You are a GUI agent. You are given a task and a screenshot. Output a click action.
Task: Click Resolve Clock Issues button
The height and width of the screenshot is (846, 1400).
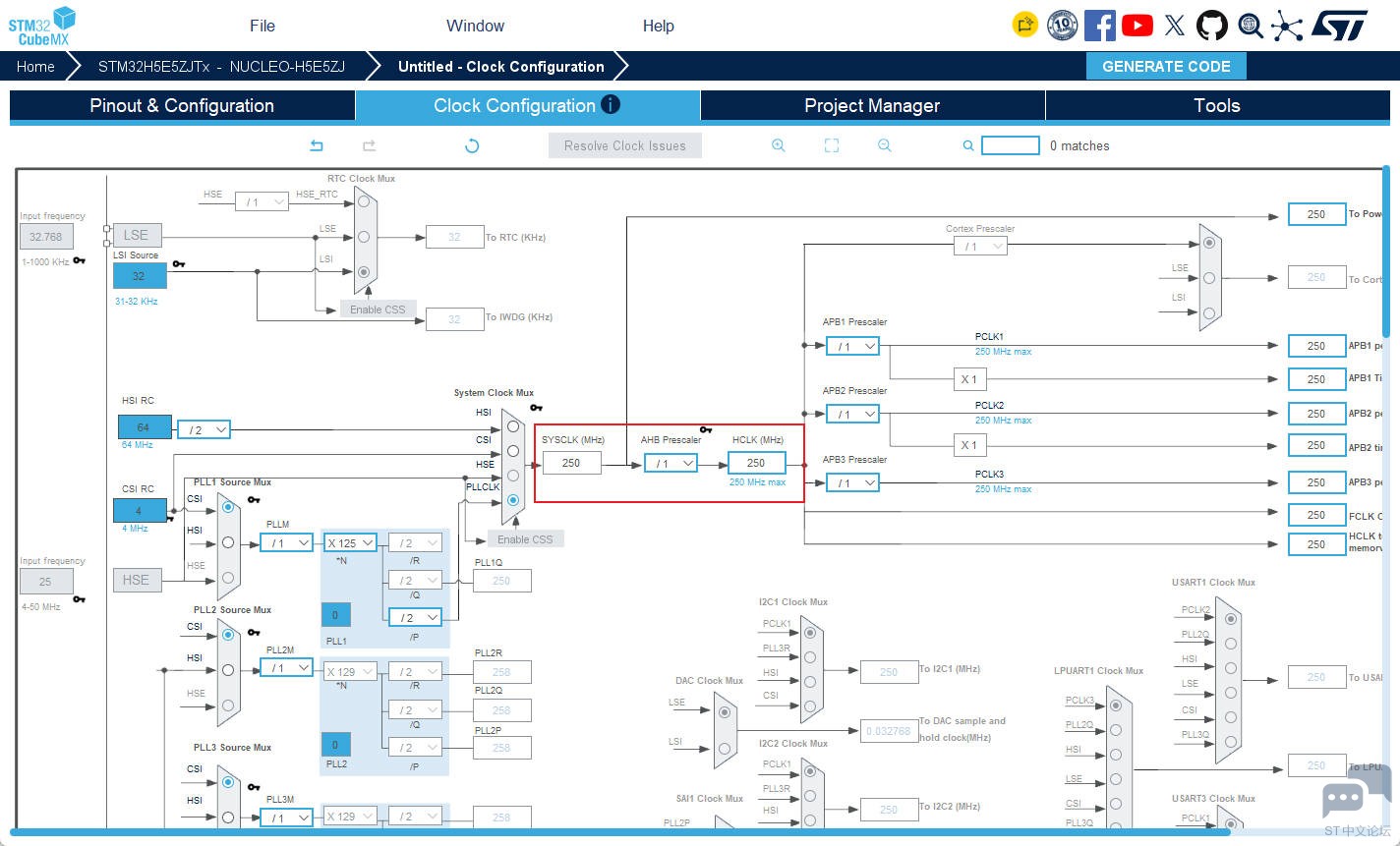click(625, 145)
